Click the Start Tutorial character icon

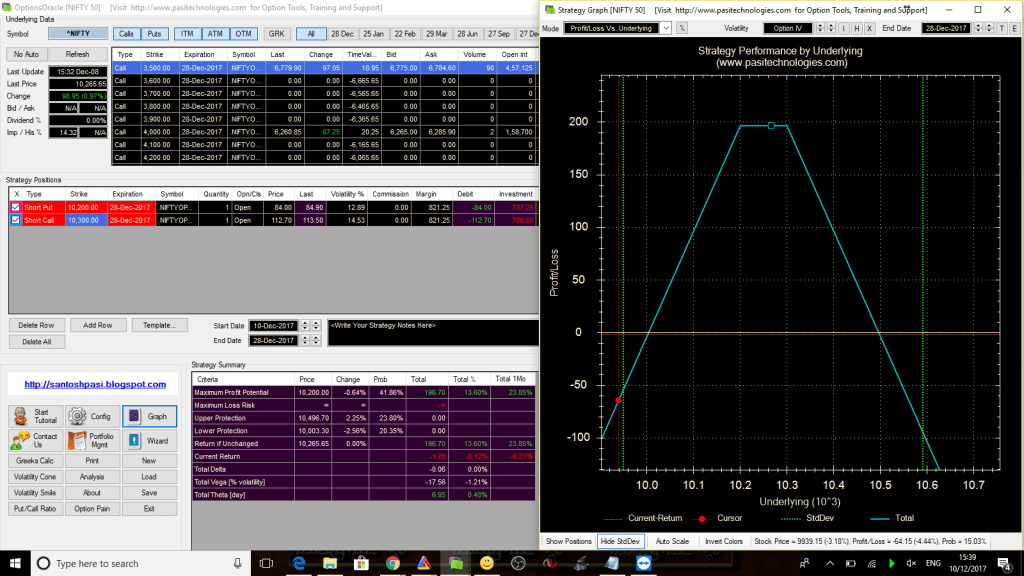click(x=19, y=416)
